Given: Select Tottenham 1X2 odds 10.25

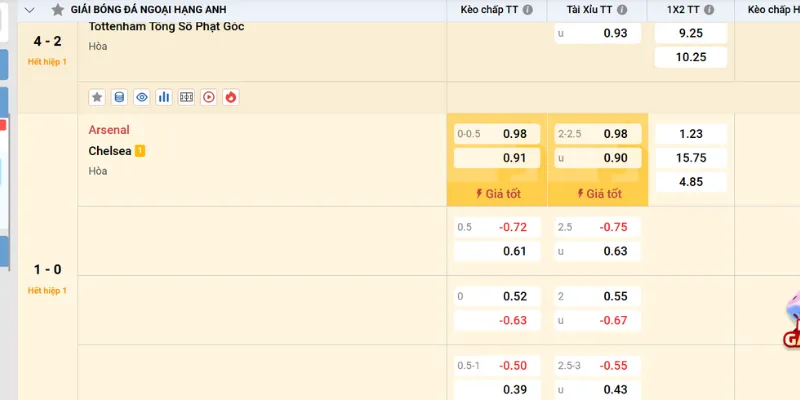Looking at the screenshot, I should tap(691, 57).
